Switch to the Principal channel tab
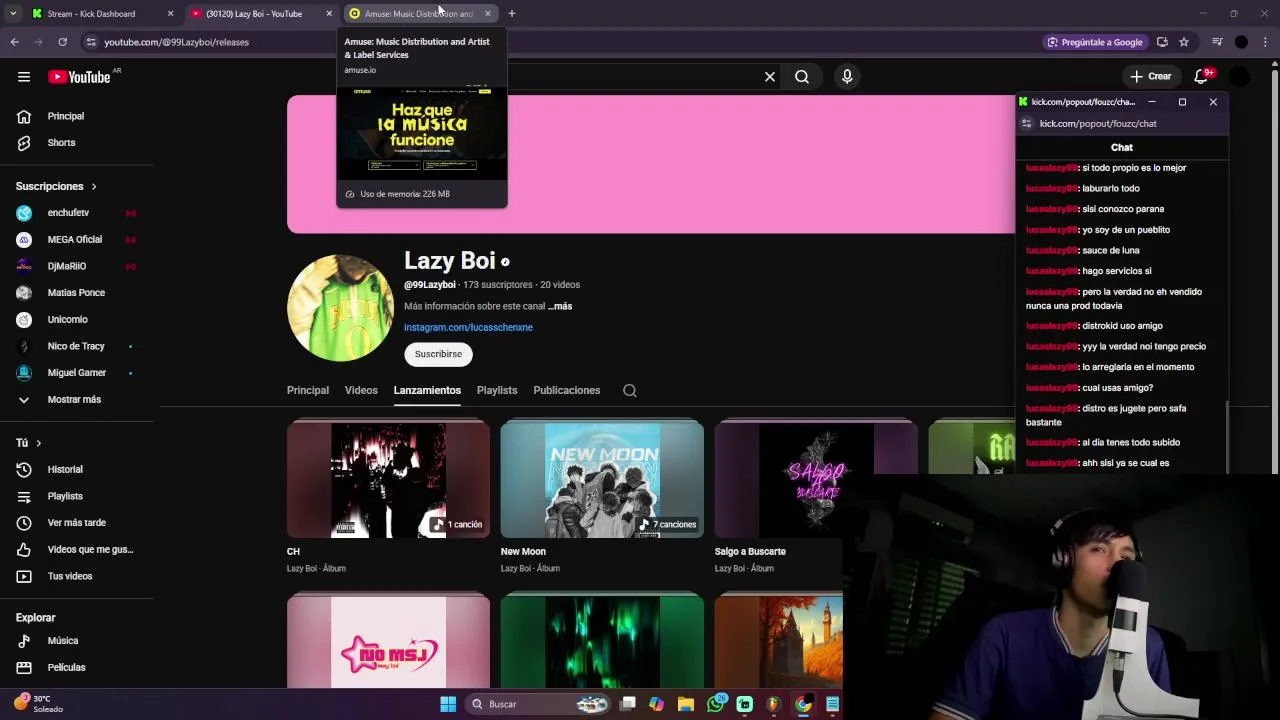Image resolution: width=1280 pixels, height=720 pixels. 308,390
